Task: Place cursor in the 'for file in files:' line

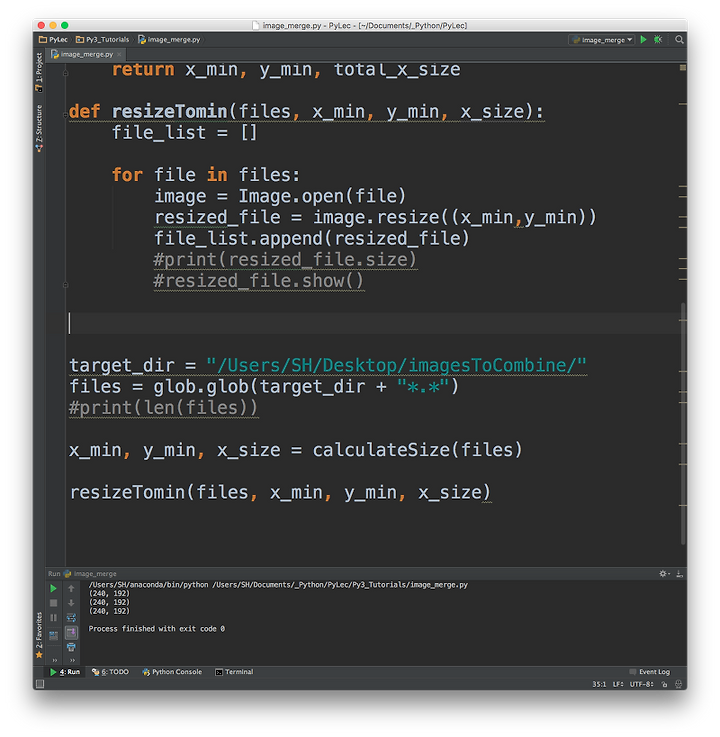Action: click(x=206, y=175)
